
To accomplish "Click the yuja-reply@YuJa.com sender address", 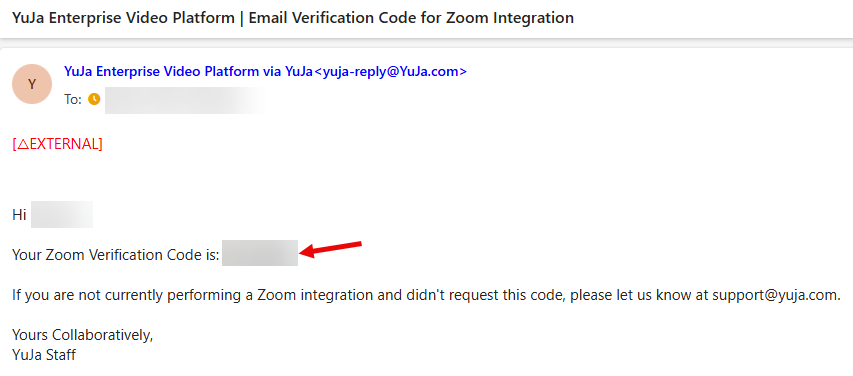I will pyautogui.click(x=392, y=71).
